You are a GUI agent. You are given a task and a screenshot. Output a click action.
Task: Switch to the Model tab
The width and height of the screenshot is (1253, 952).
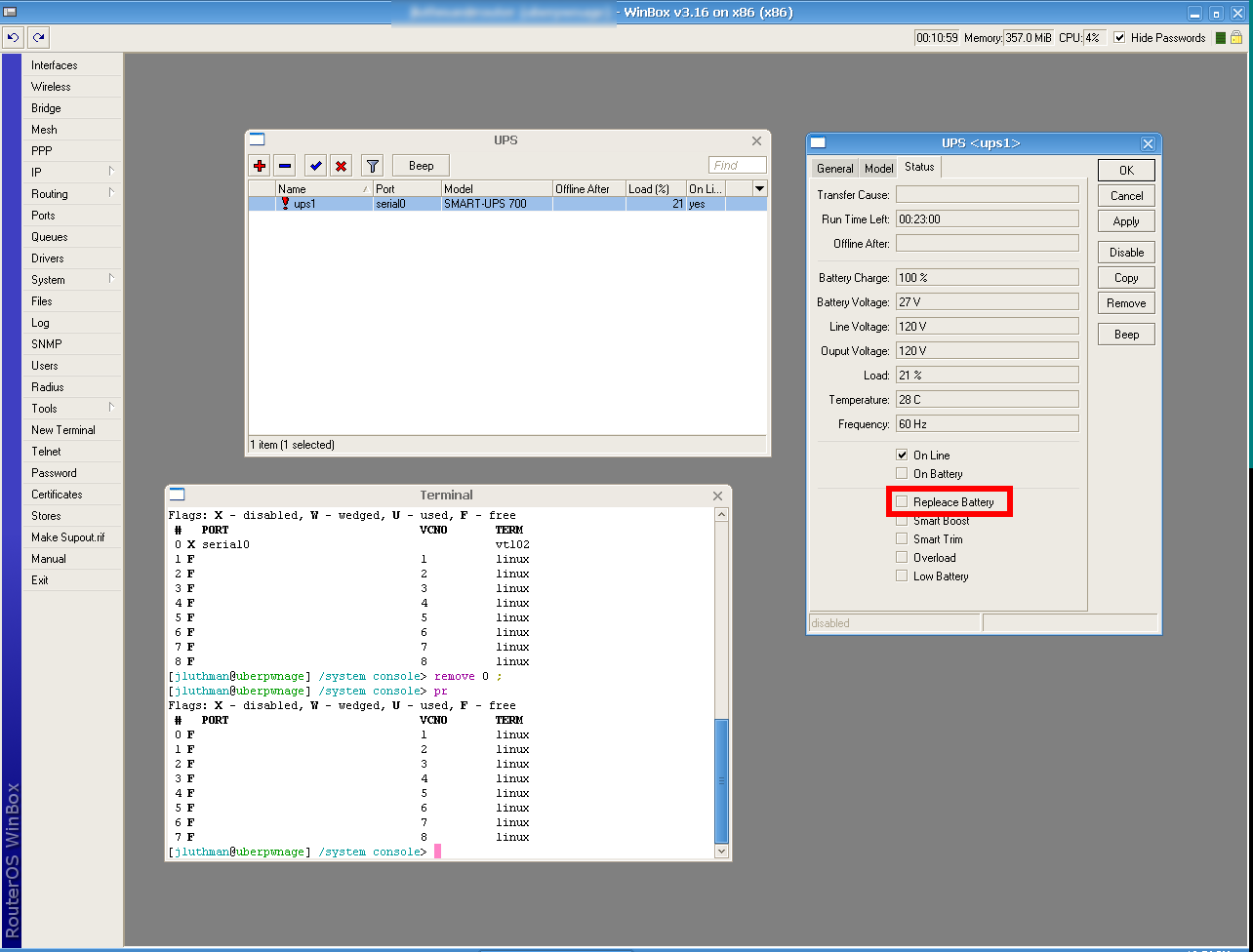[877, 167]
